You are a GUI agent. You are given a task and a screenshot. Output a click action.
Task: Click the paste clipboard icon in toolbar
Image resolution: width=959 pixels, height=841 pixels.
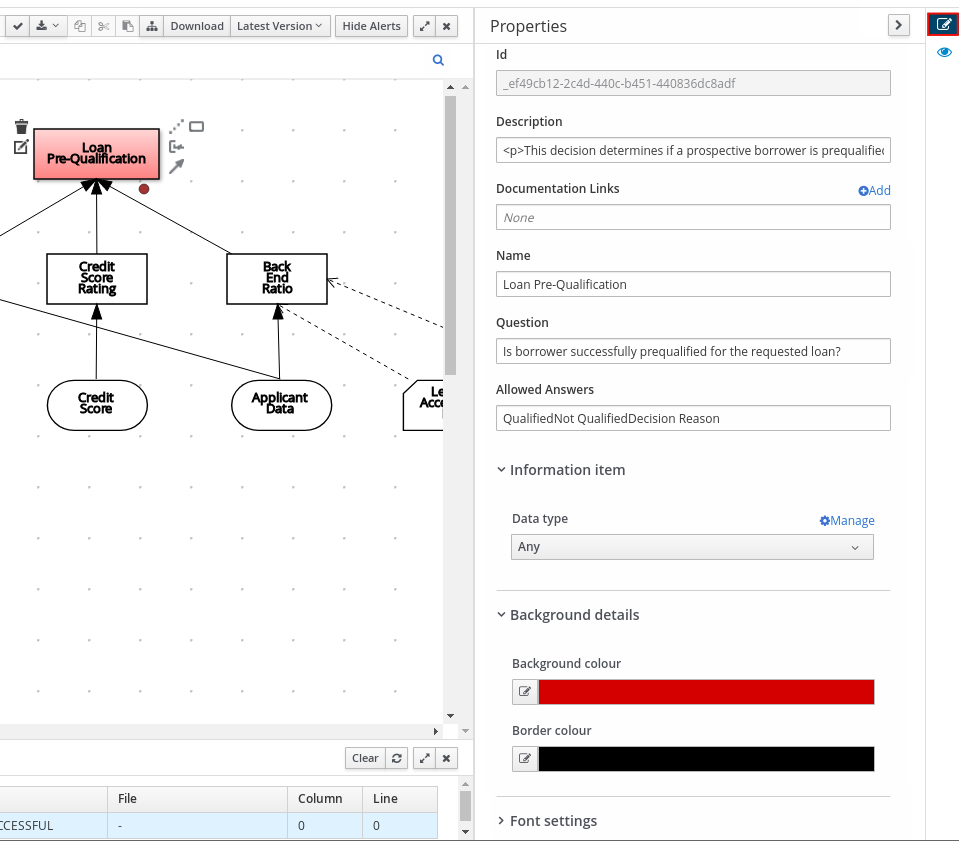tap(127, 26)
